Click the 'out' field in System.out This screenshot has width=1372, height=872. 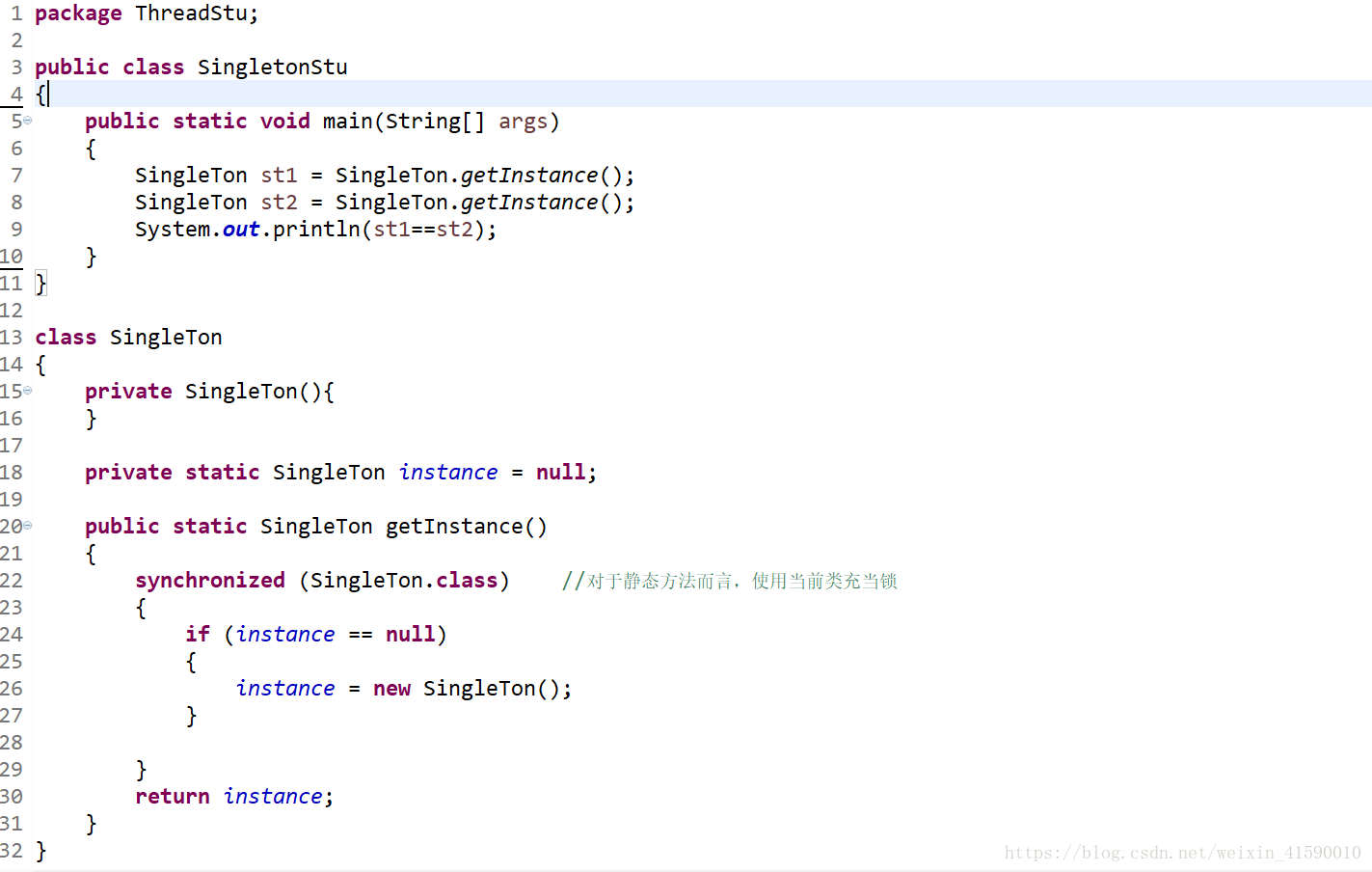click(x=241, y=230)
